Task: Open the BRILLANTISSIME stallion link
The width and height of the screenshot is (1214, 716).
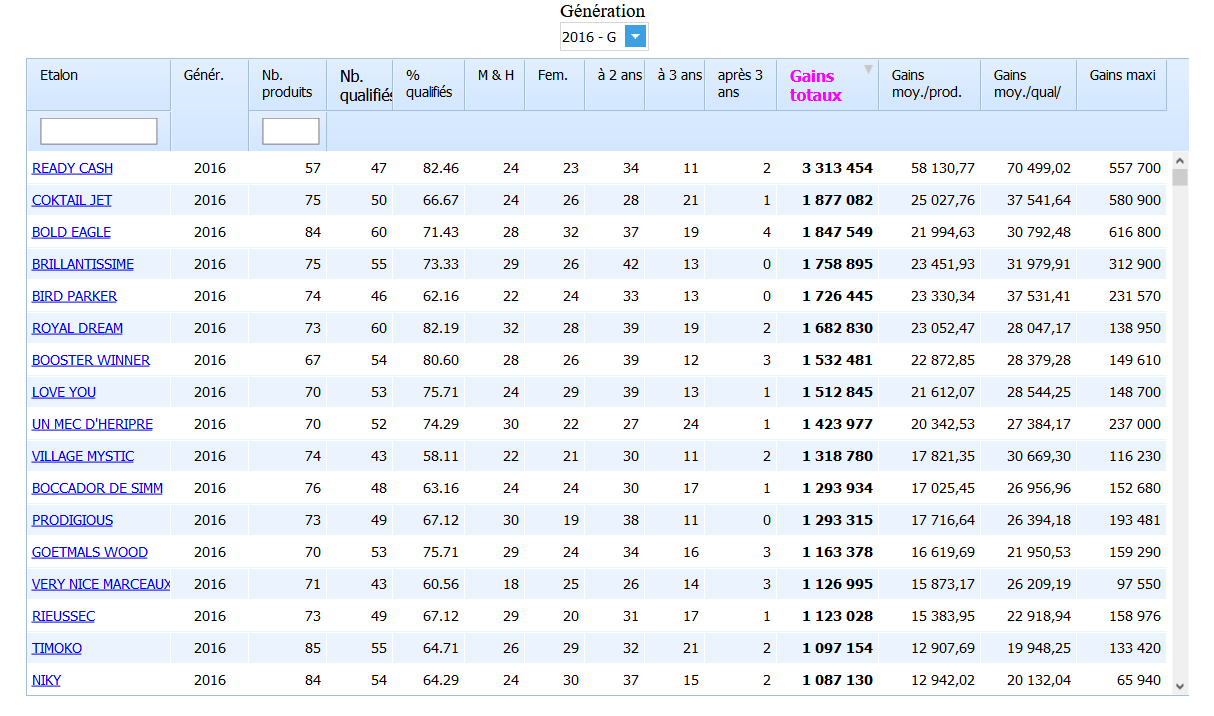Action: 83,264
